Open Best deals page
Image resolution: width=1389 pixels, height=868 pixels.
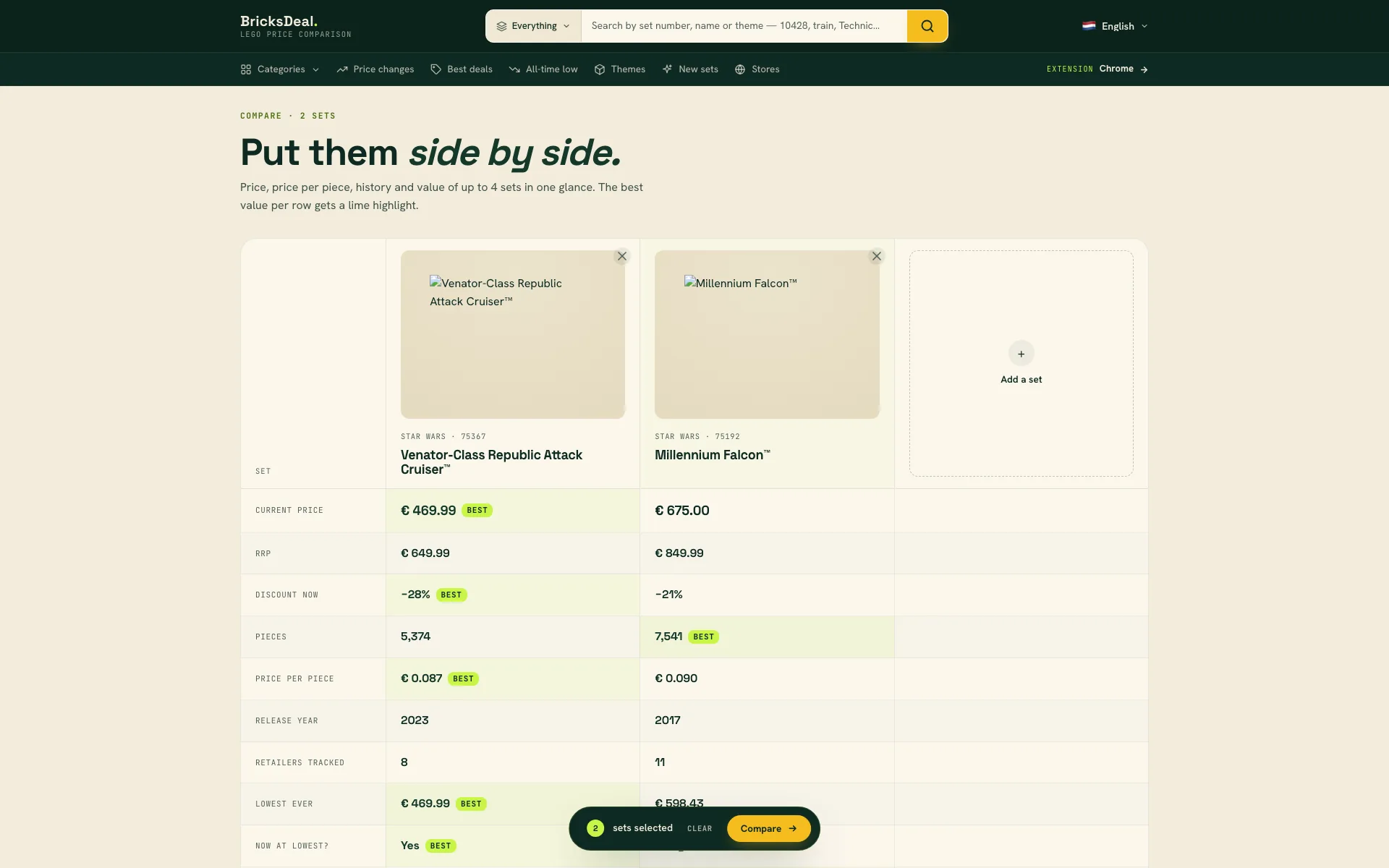tap(462, 69)
